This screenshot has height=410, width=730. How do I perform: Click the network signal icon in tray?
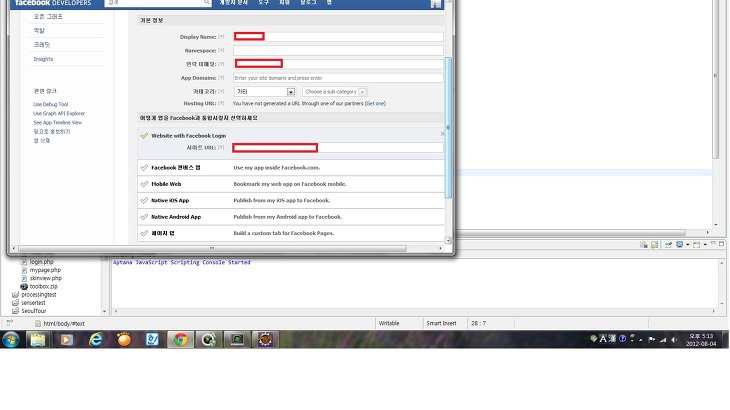[x=662, y=340]
